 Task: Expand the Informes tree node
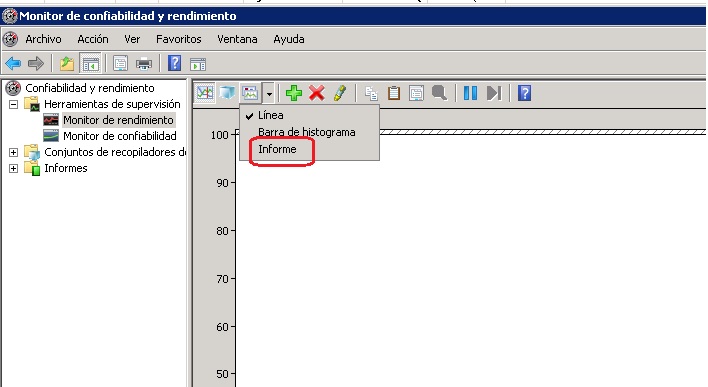[x=14, y=168]
